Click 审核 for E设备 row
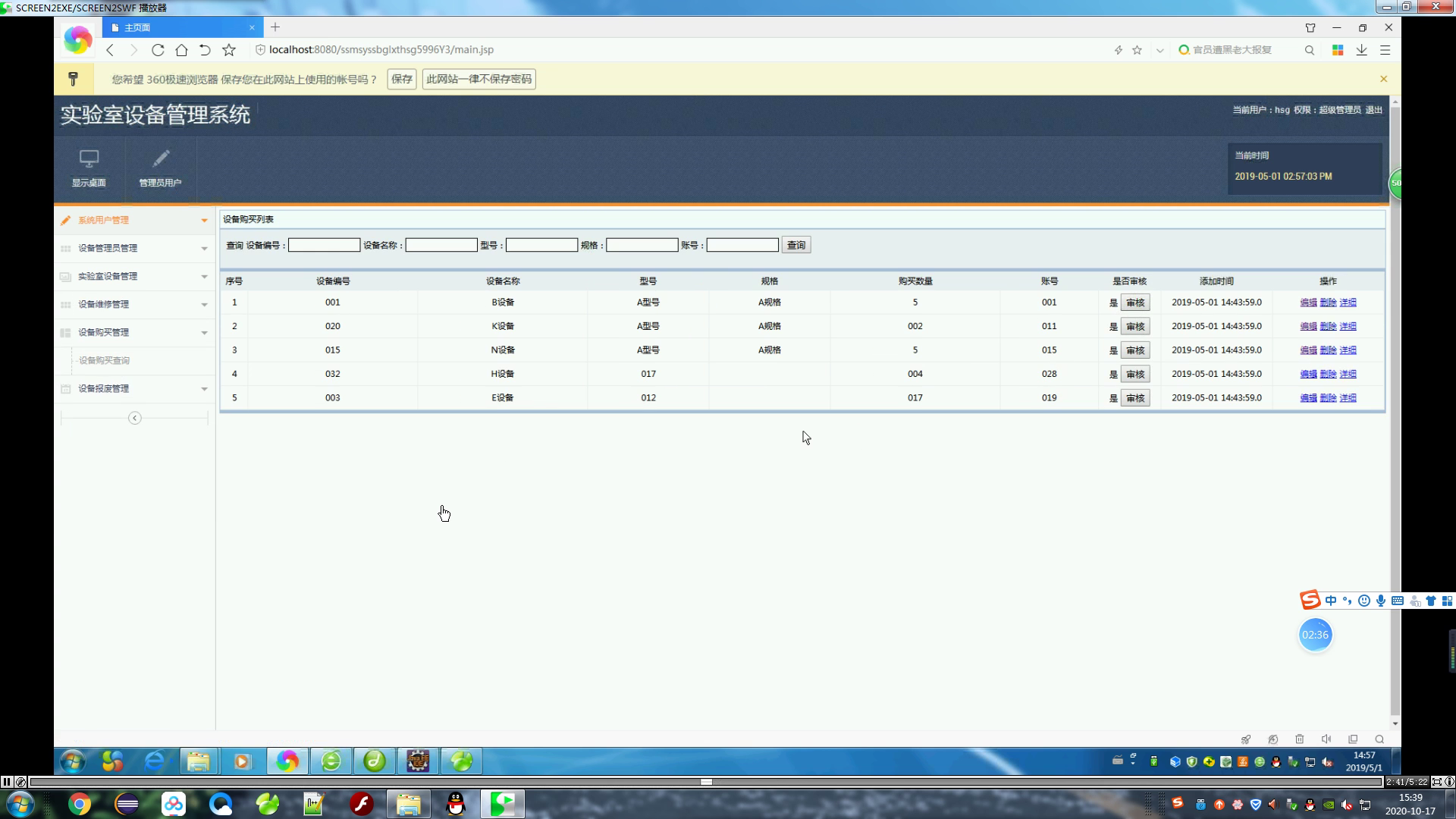1456x819 pixels. tap(1135, 398)
